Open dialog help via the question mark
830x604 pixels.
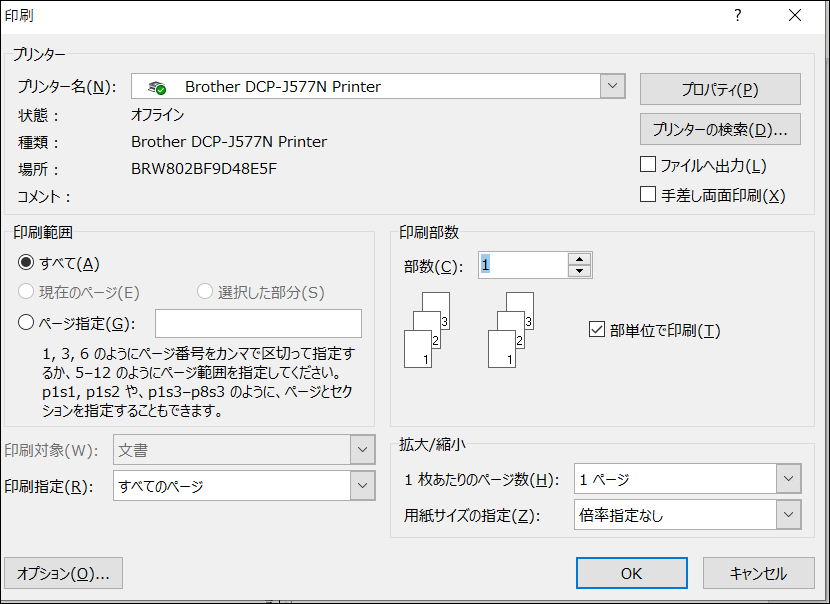coord(737,15)
